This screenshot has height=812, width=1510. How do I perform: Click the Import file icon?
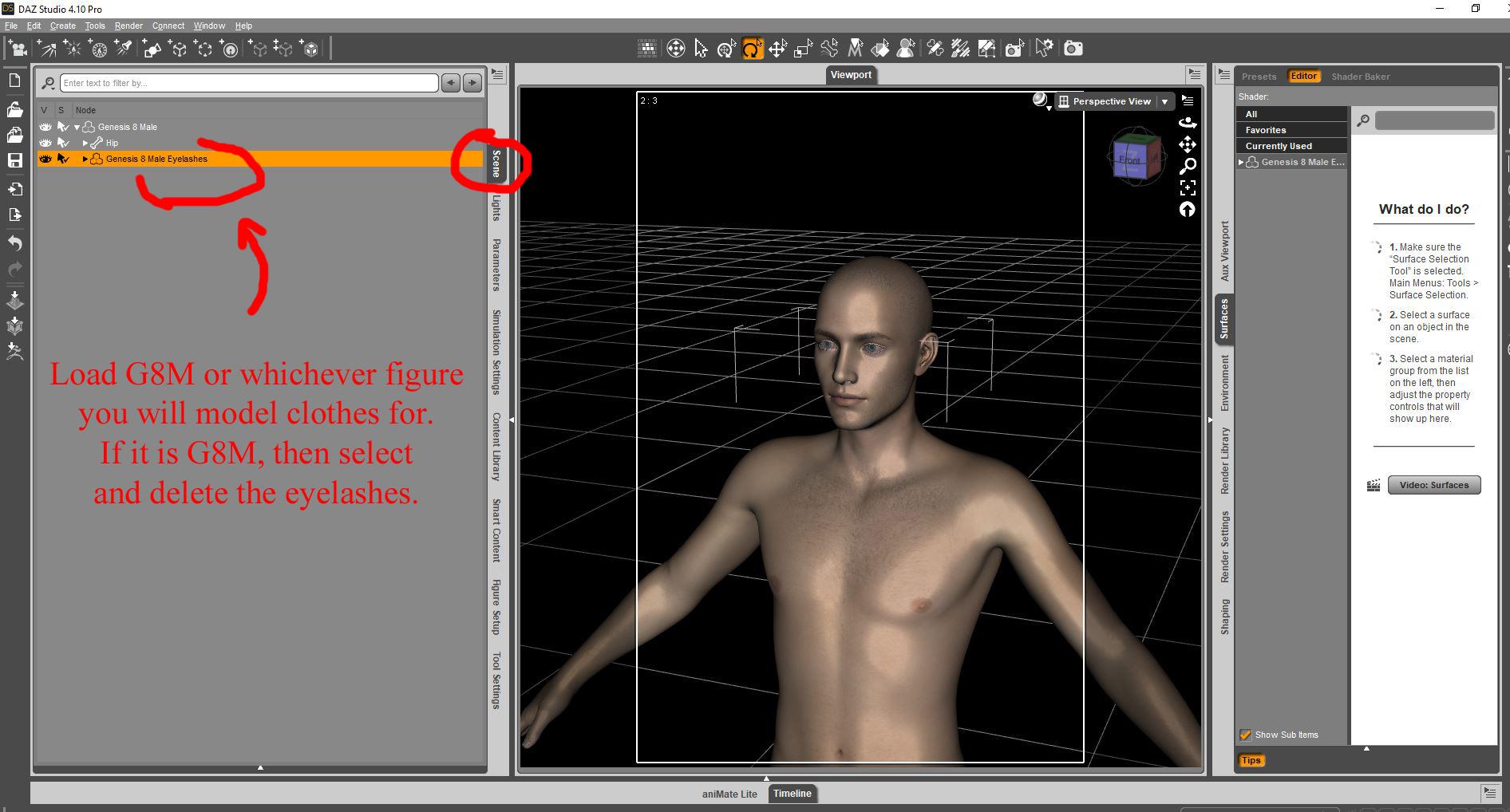click(x=14, y=189)
